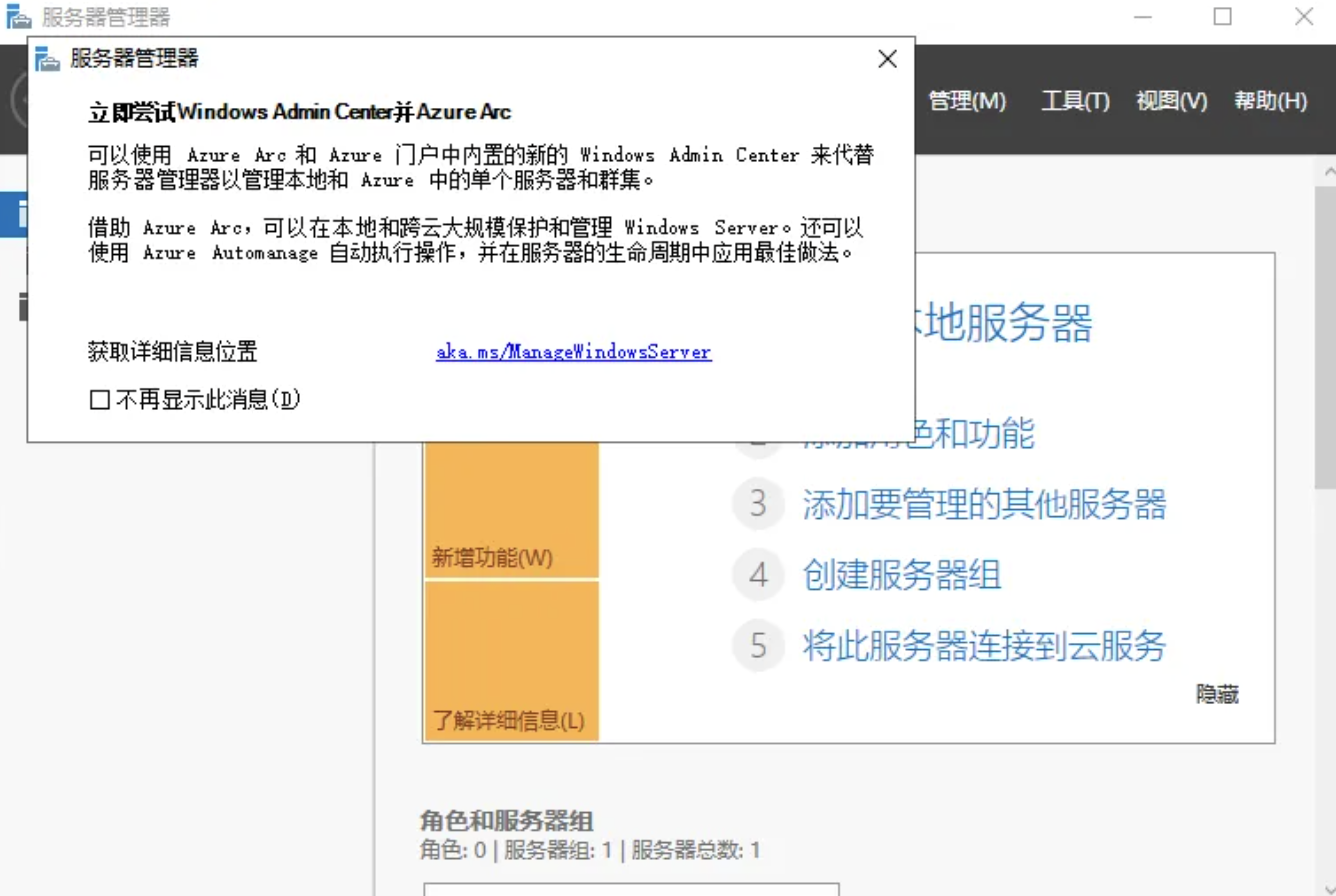This screenshot has height=896, width=1336.
Task: Click the step 3 number circle
Action: 758,504
